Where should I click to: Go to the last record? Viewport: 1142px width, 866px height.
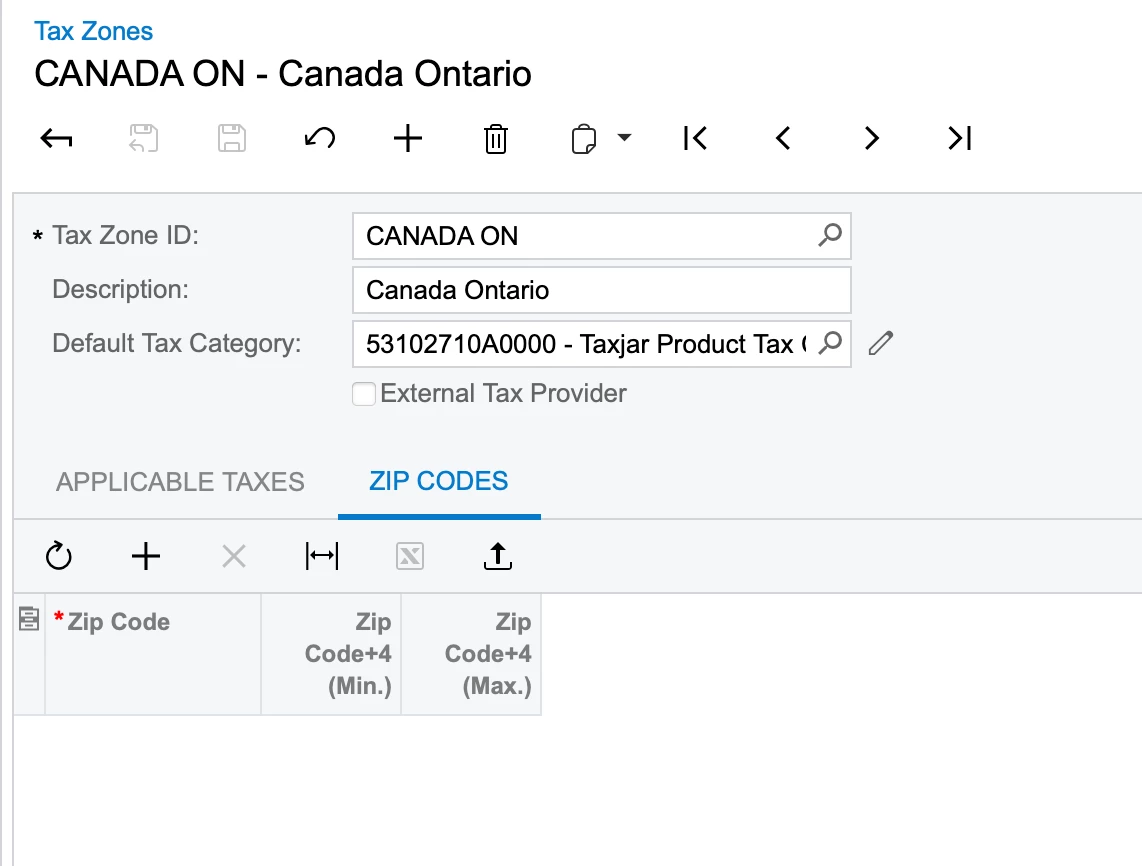coord(959,139)
